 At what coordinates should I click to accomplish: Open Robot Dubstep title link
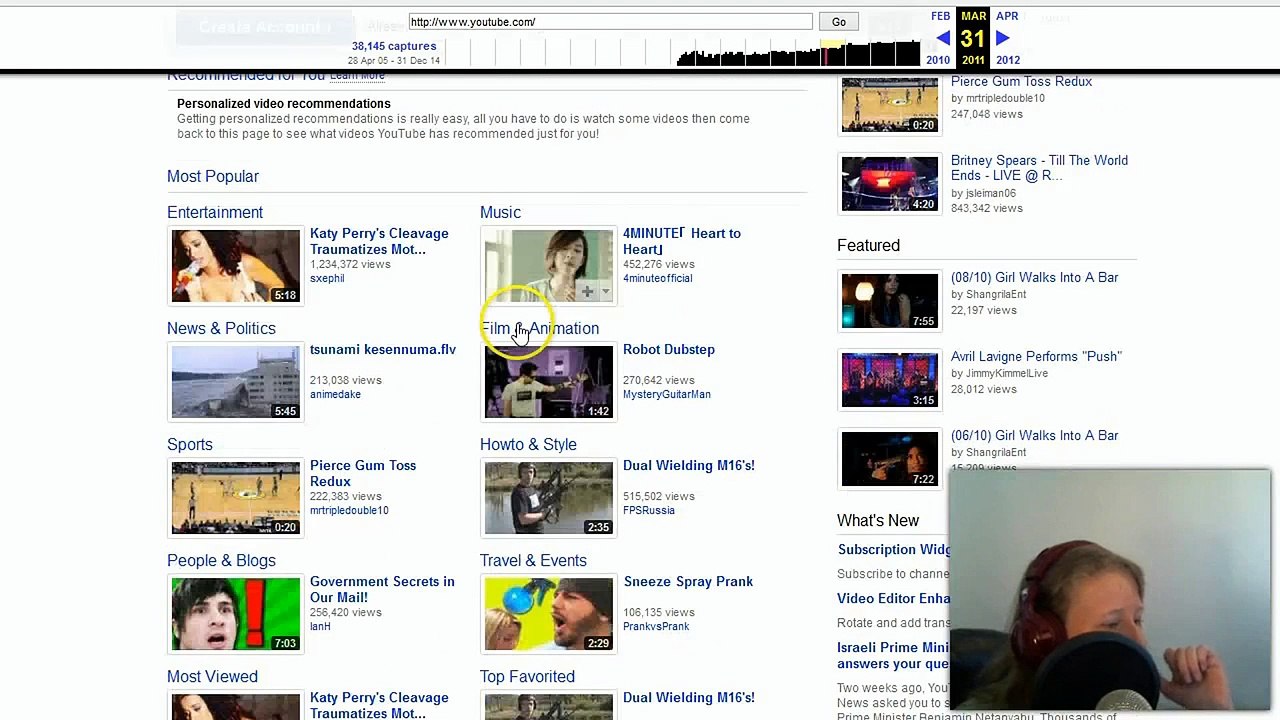coord(669,349)
